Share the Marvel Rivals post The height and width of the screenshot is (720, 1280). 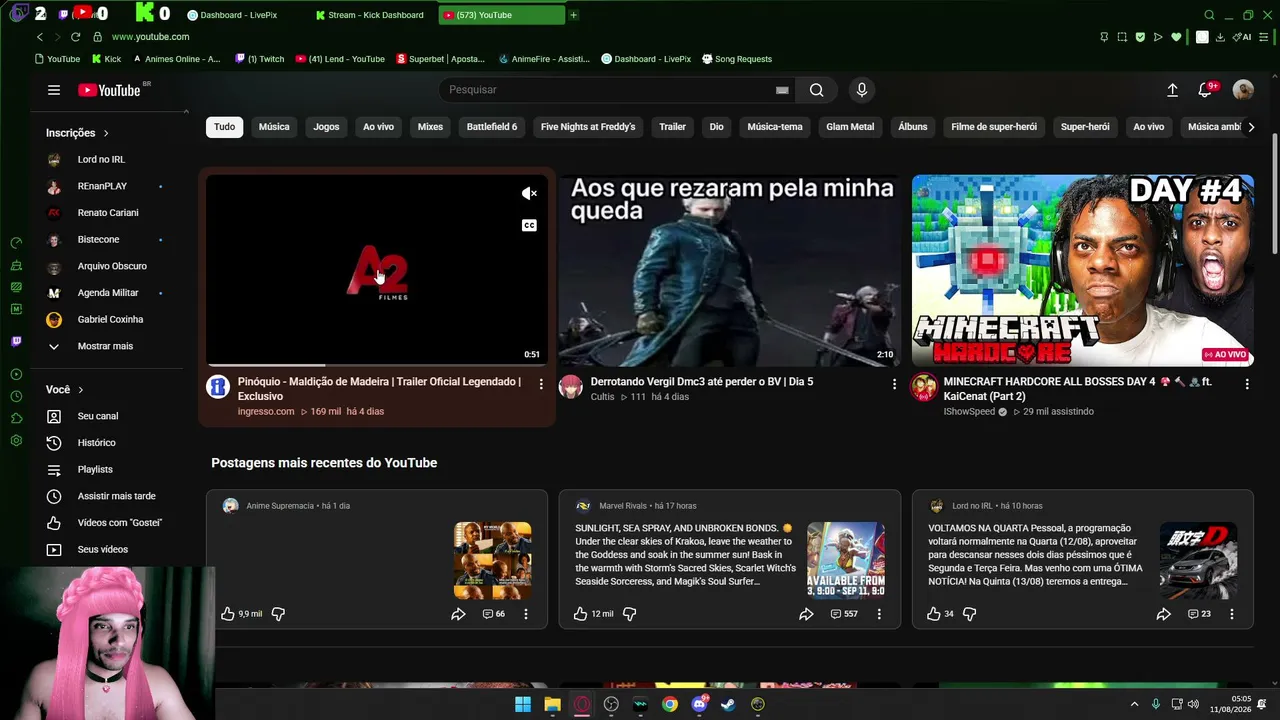tap(806, 614)
